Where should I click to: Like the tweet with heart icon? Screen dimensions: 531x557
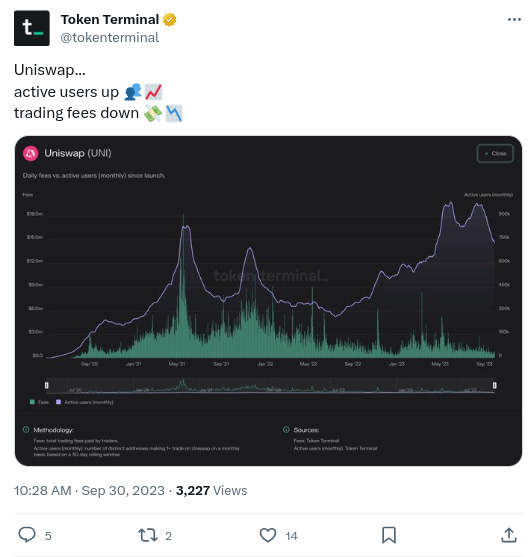point(268,535)
